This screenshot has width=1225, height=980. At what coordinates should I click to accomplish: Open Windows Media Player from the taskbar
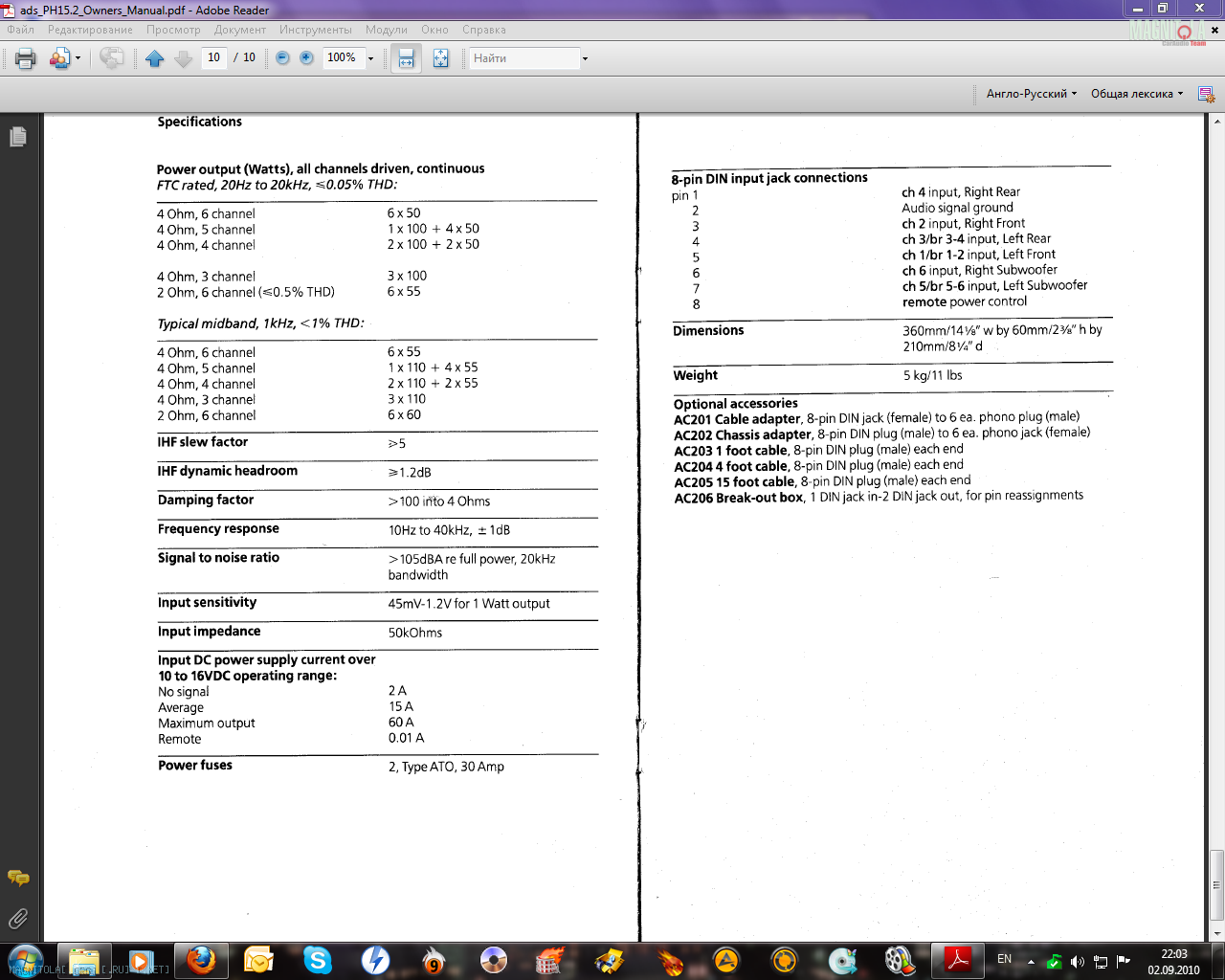click(x=140, y=960)
